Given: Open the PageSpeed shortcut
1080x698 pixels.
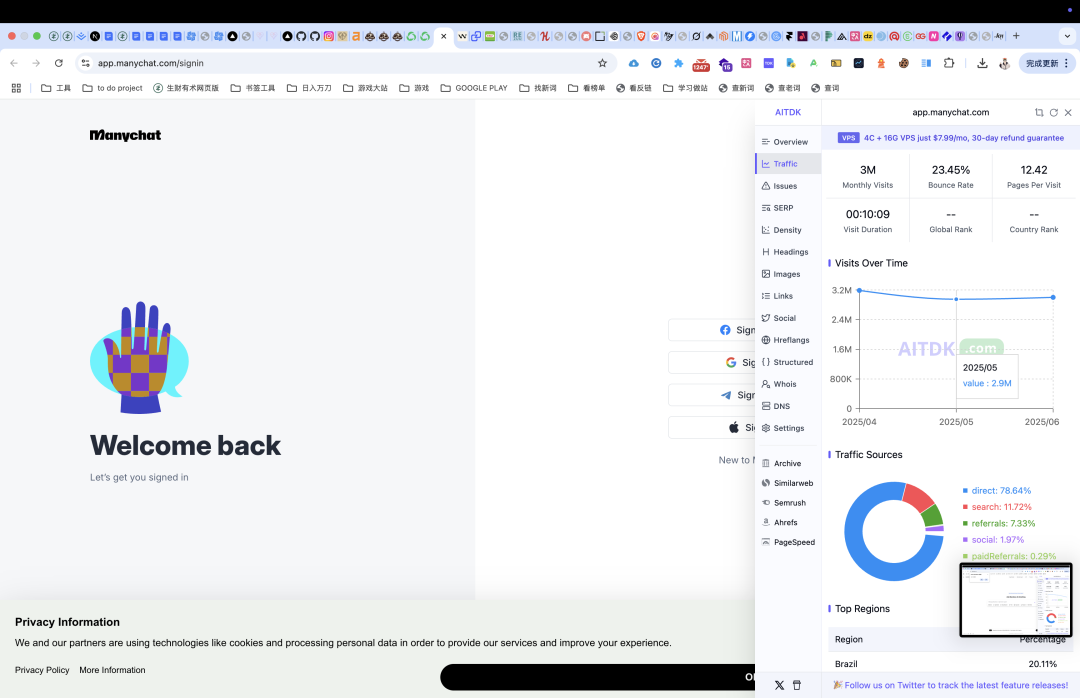Looking at the screenshot, I should point(789,542).
